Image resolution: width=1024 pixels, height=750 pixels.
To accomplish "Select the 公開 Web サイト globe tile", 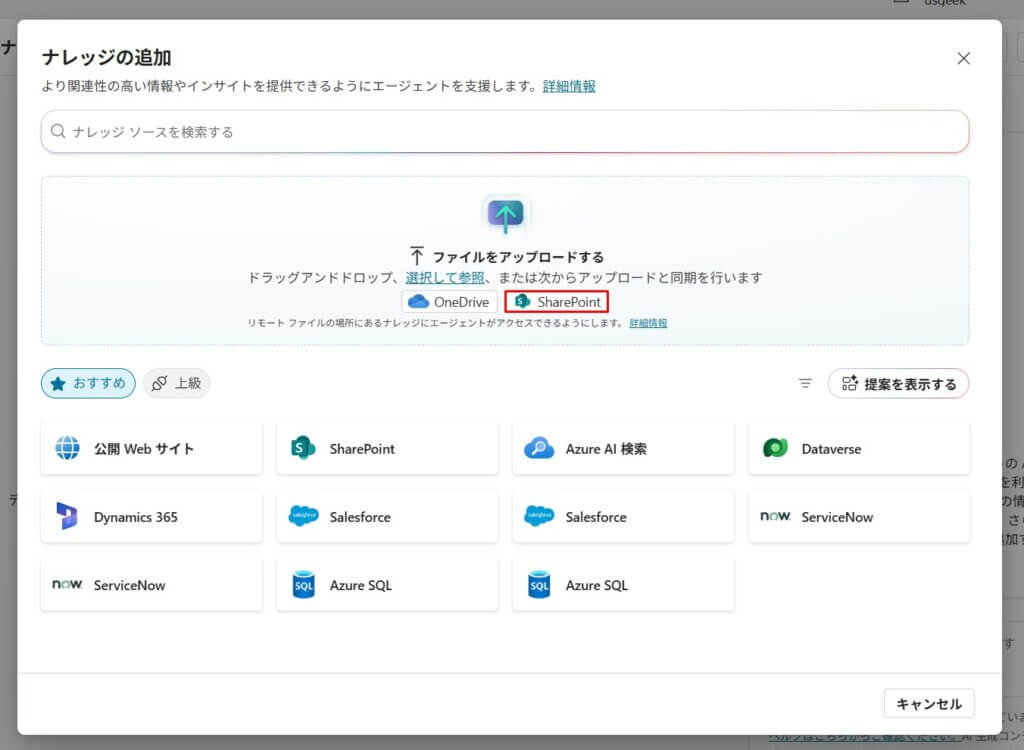I will click(x=151, y=449).
